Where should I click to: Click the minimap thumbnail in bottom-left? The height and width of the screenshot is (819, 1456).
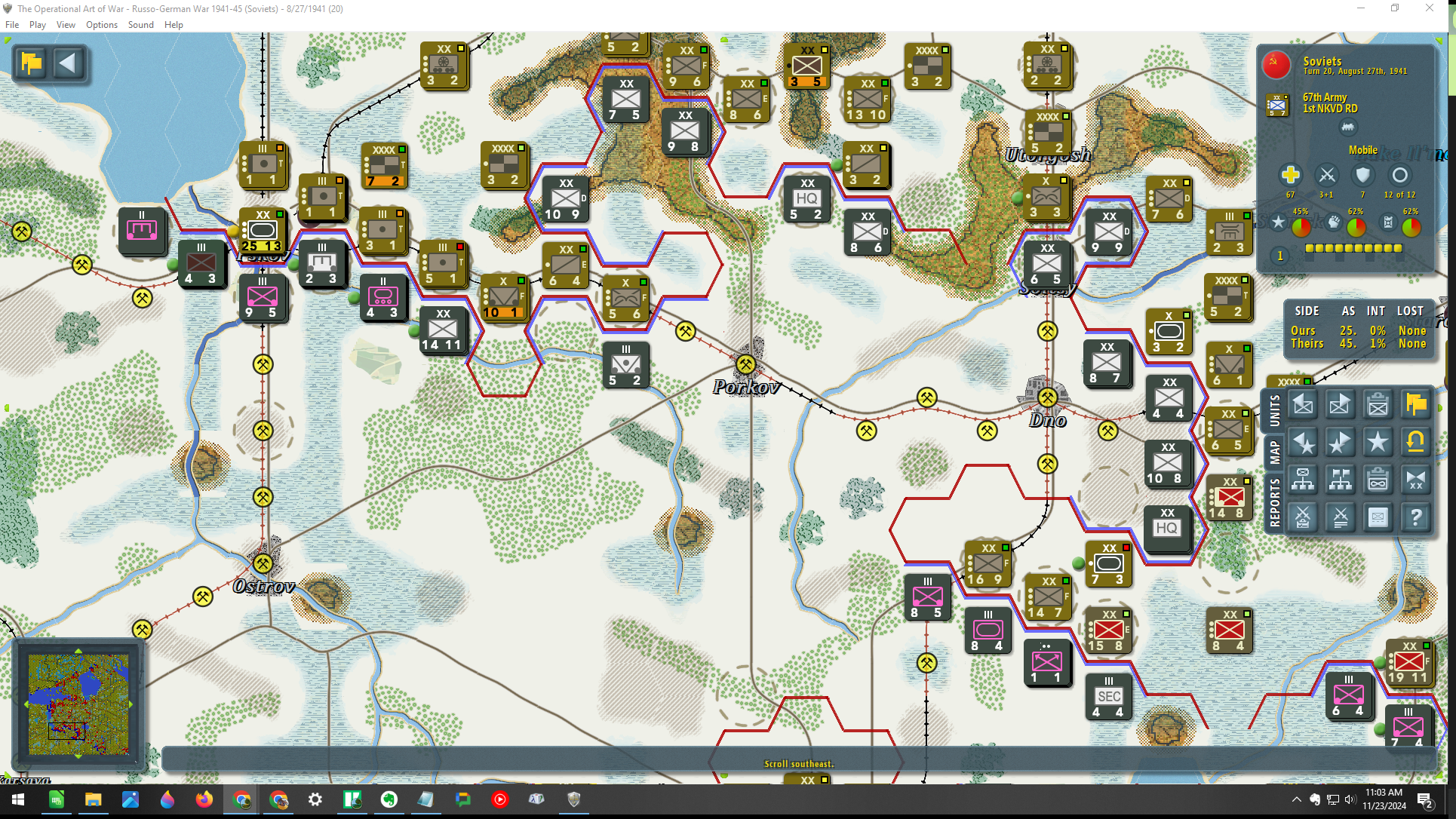[x=78, y=704]
